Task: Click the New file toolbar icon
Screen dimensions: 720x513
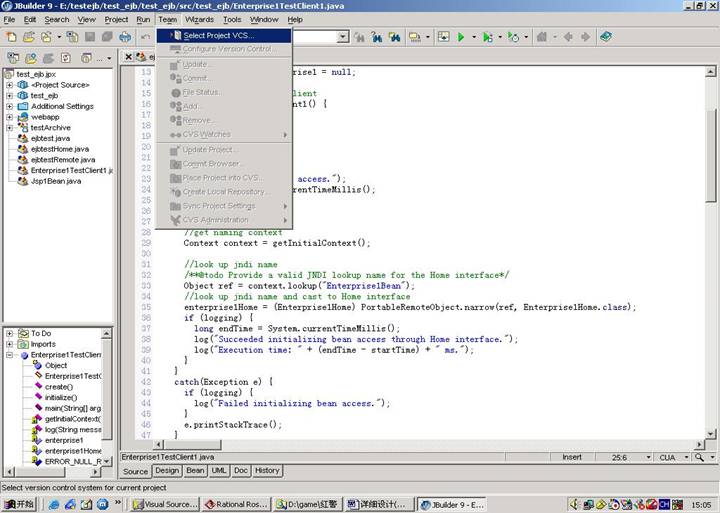Action: [11, 37]
